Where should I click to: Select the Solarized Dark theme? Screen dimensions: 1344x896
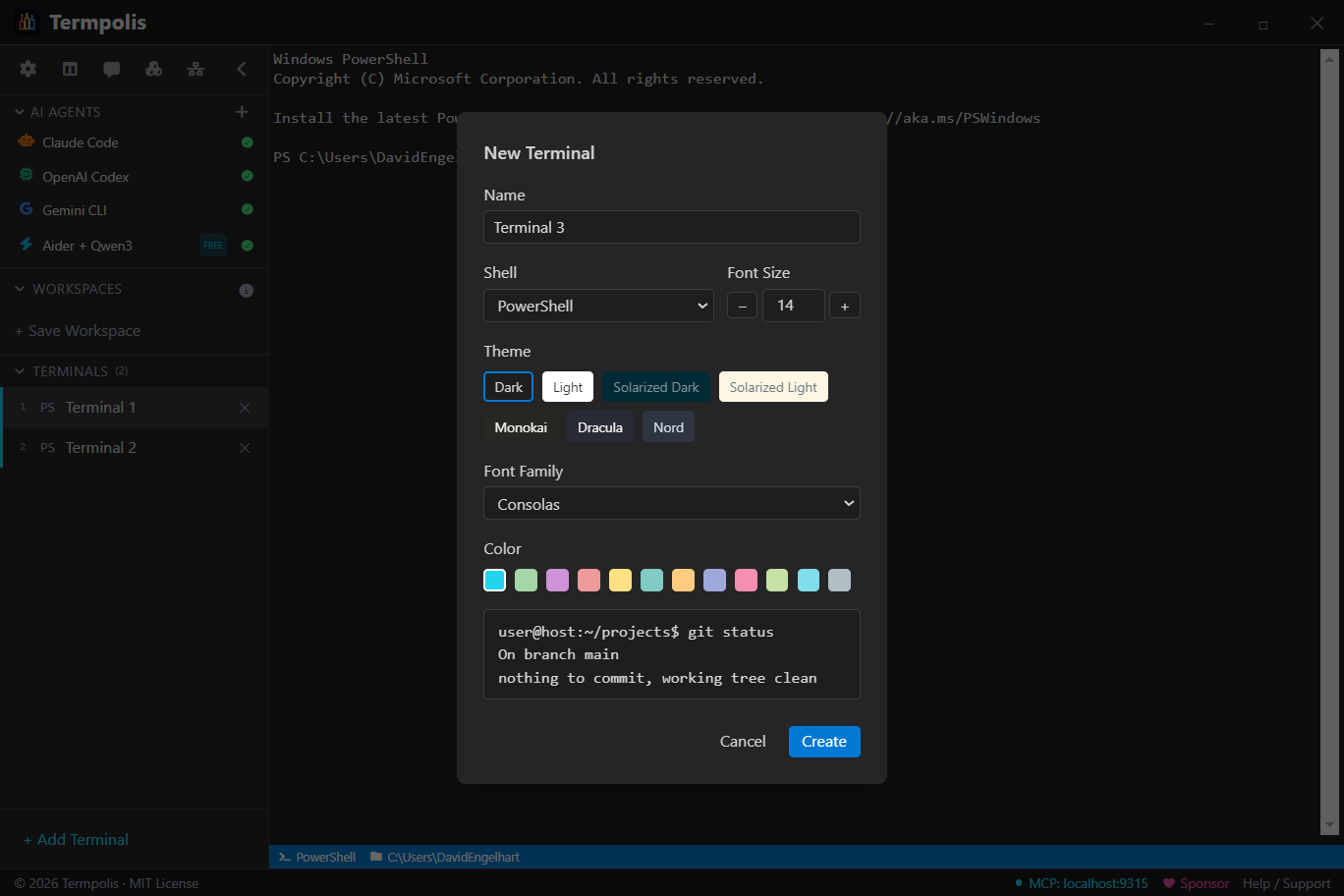coord(655,386)
